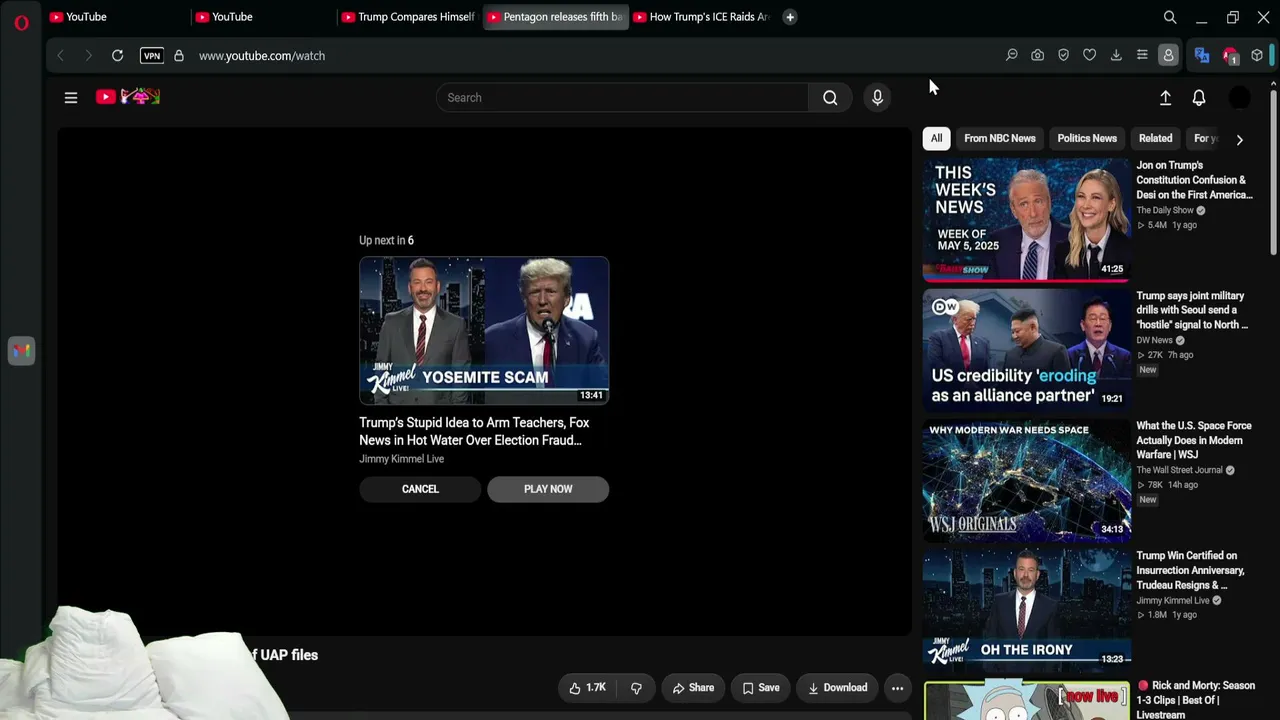Open Jon on Trump's Constitution Confusion video
The image size is (1280, 720).
pos(1194,180)
